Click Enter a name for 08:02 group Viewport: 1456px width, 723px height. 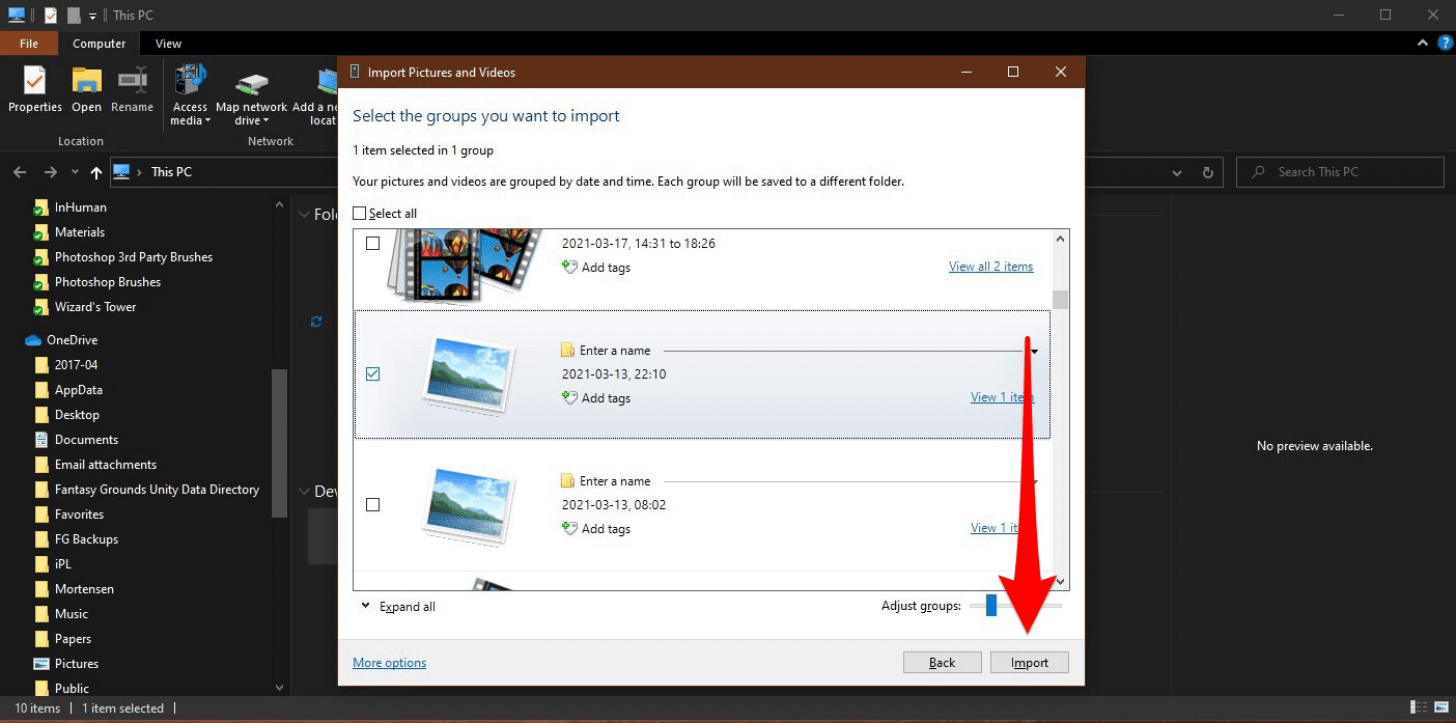point(615,482)
